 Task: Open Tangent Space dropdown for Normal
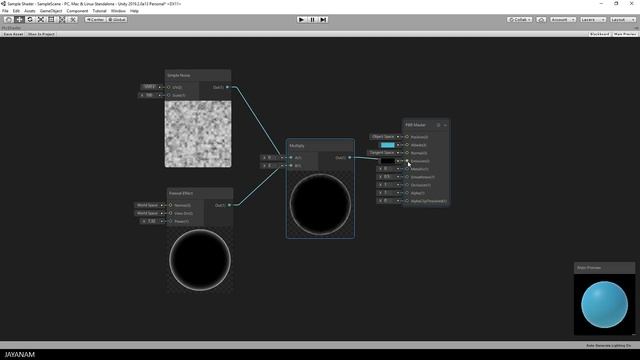[383, 153]
